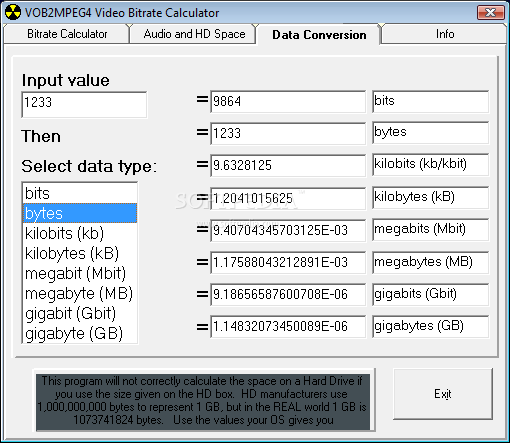Click the 'Input value' heading
Image resolution: width=510 pixels, height=443 pixels.
(66, 80)
